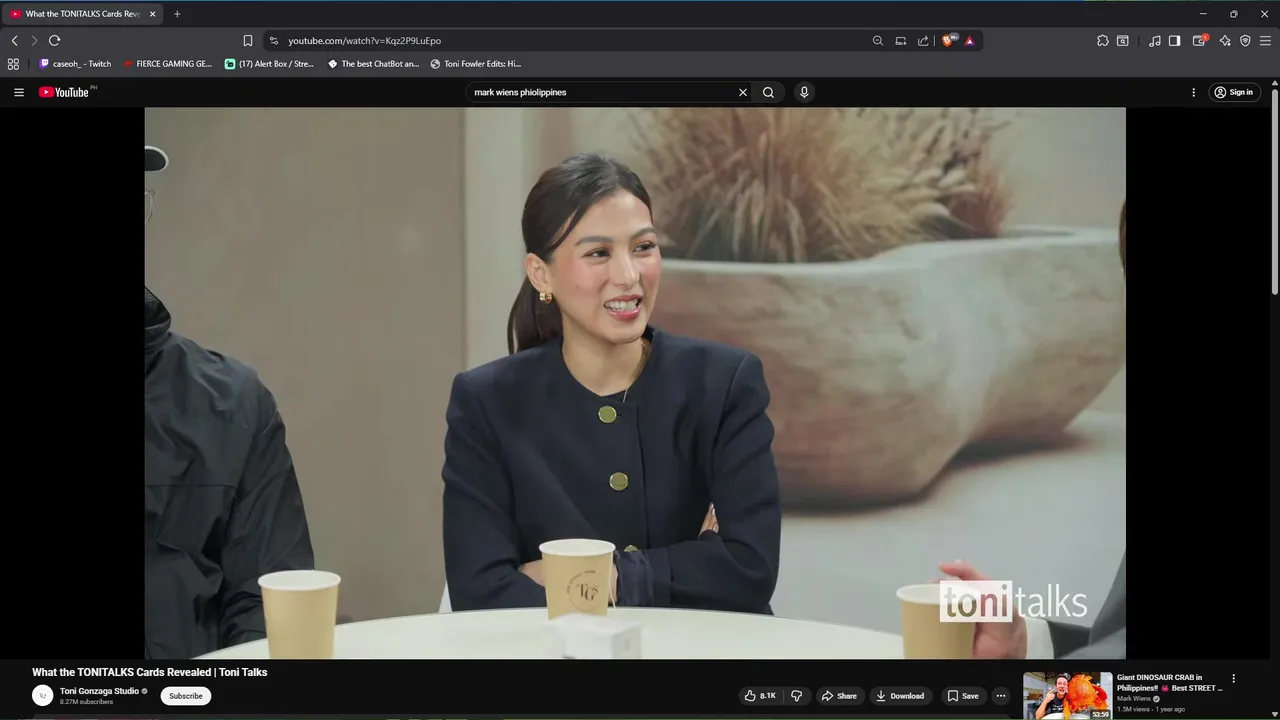Open the YouTube guide hamburger menu

point(19,92)
